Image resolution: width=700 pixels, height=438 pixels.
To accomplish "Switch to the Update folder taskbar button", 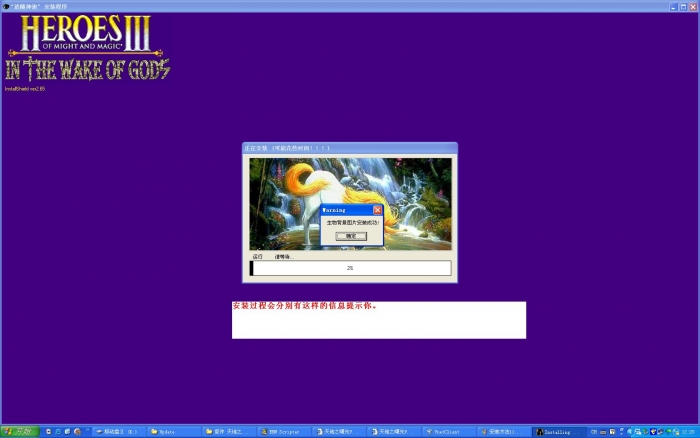I will pyautogui.click(x=173, y=432).
